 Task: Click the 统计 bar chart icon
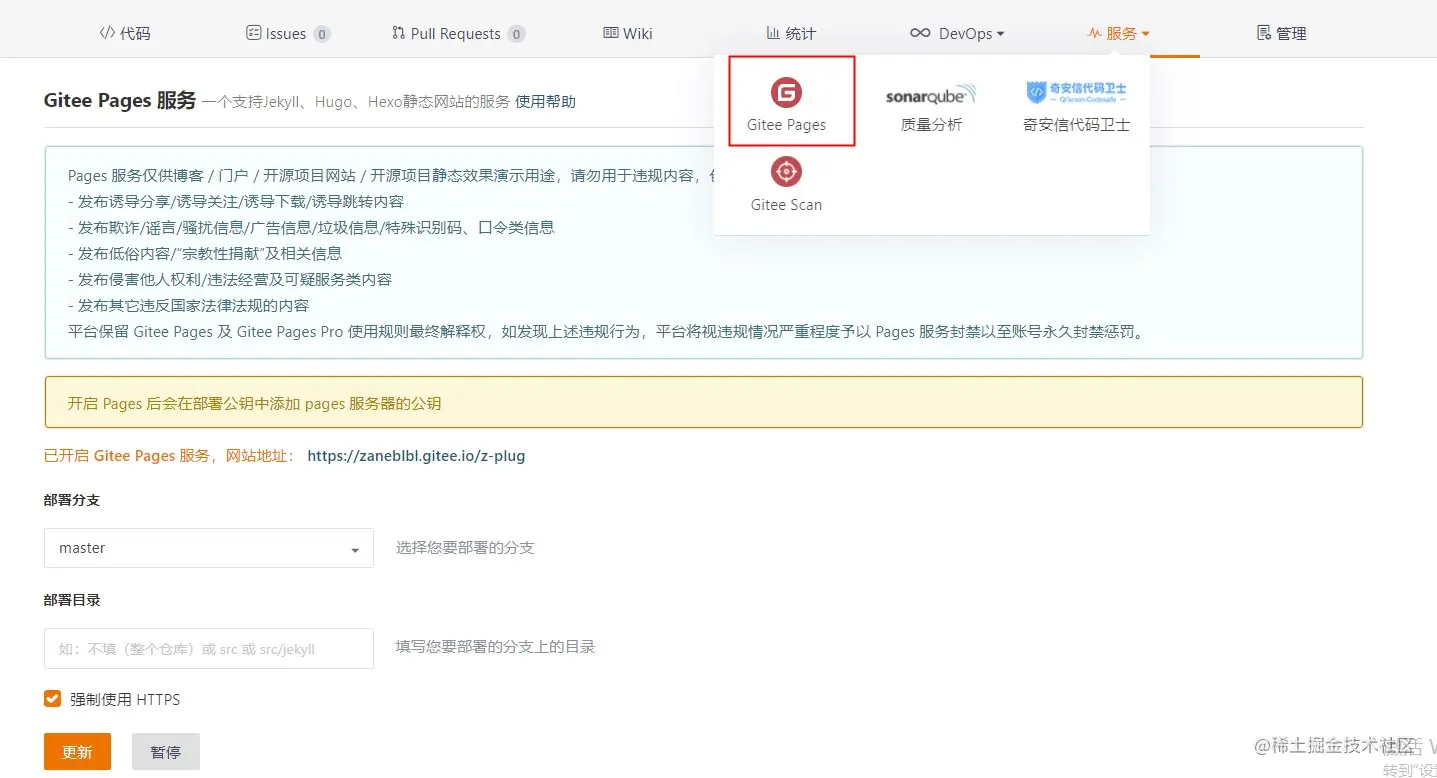click(x=773, y=33)
